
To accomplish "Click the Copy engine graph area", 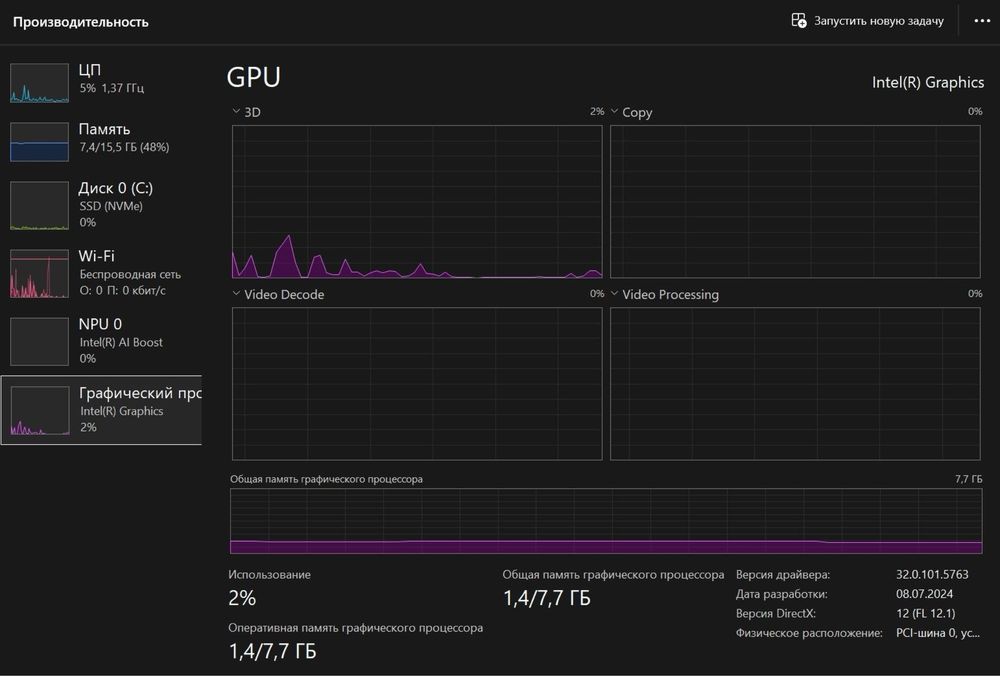I will tap(797, 202).
